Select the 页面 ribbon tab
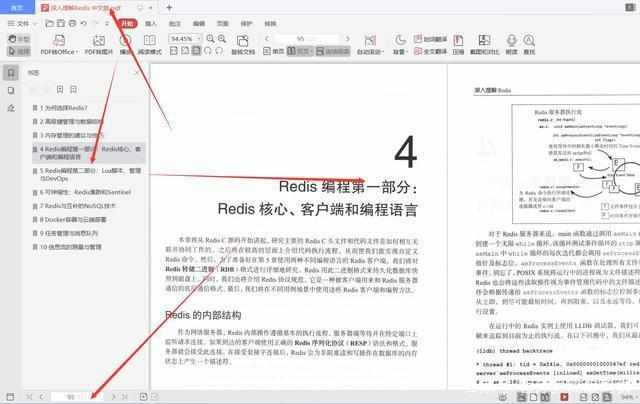Screen dimensions: 640x404 pos(222,24)
